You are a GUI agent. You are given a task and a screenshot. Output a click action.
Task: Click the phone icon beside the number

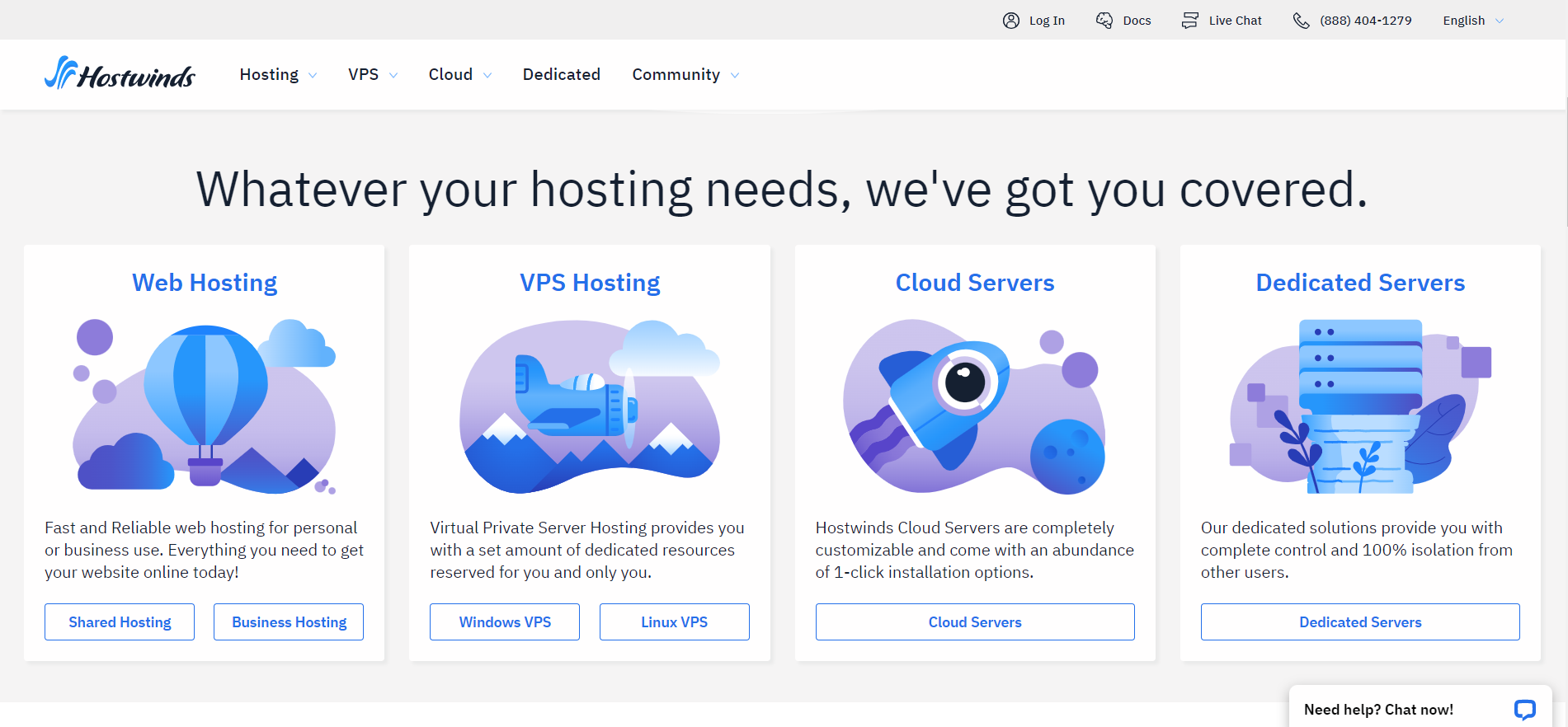[1301, 21]
